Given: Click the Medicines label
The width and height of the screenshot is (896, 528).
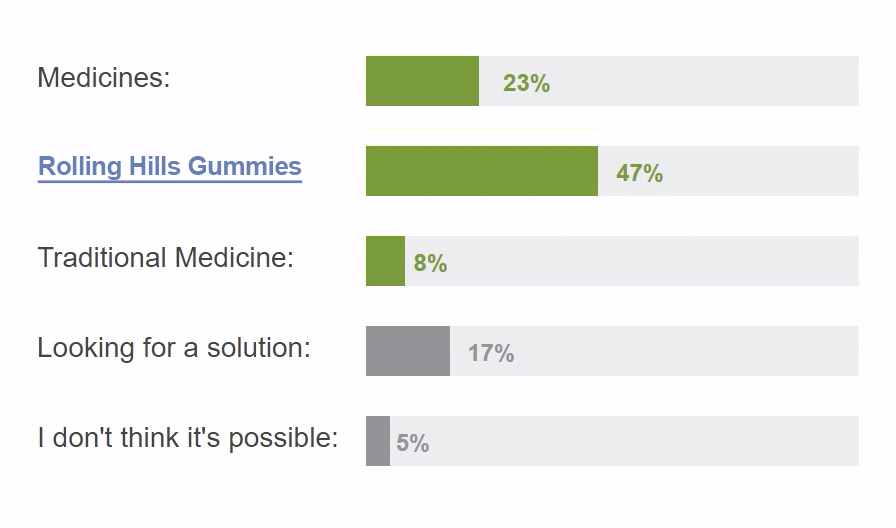Looking at the screenshot, I should [x=104, y=77].
